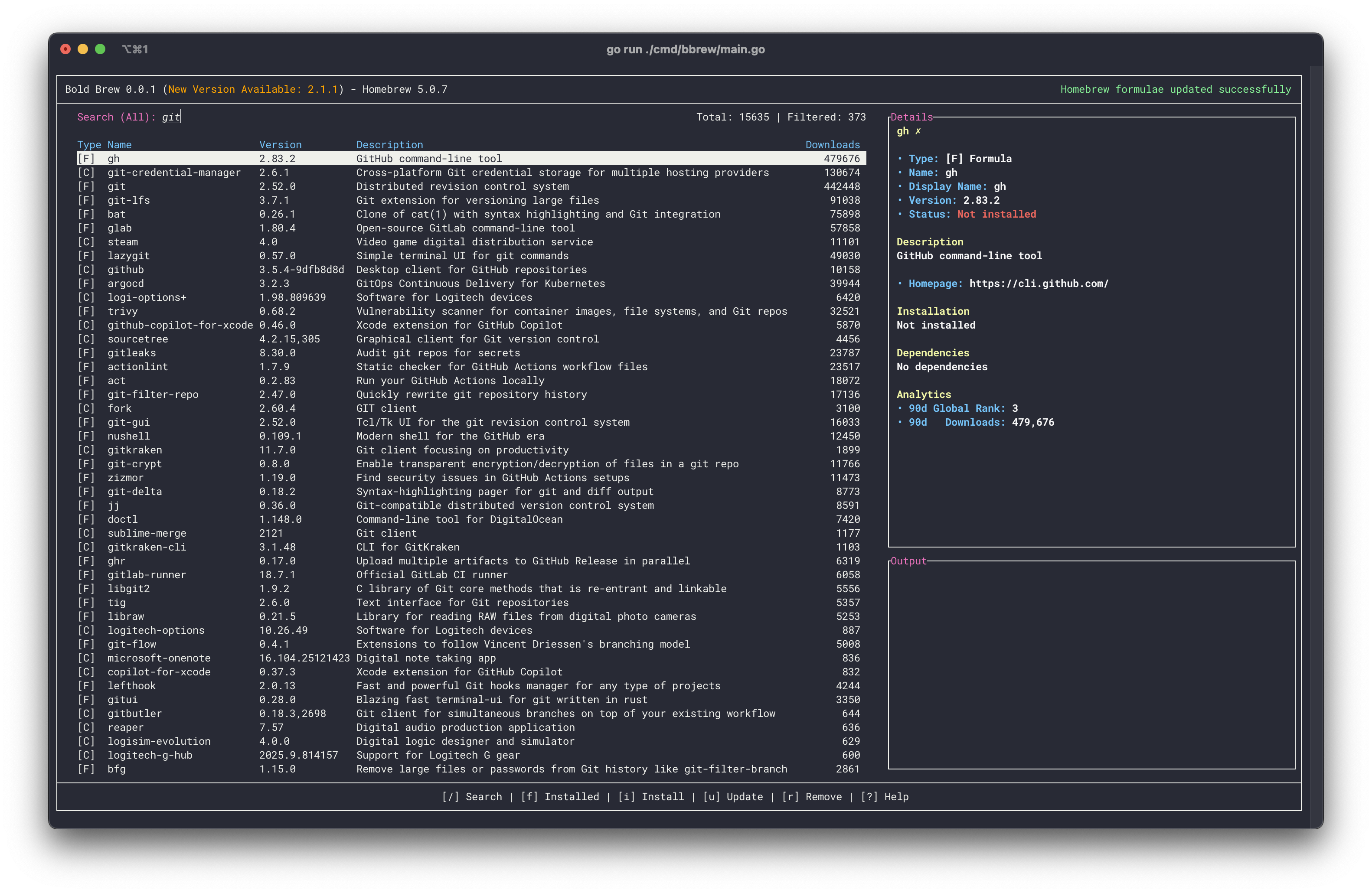Sort by the Version column header

click(x=280, y=145)
